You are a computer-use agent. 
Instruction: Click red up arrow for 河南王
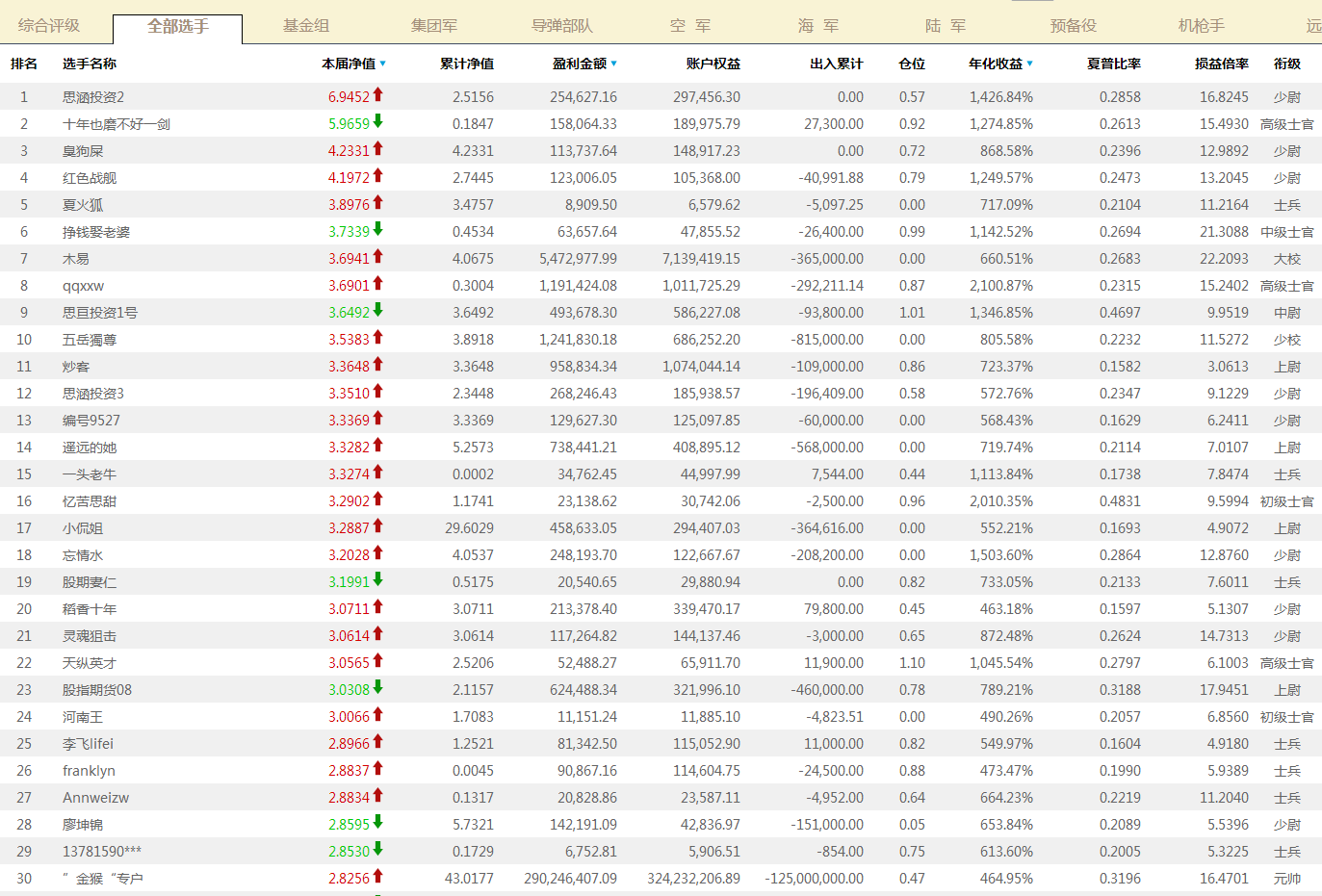click(x=378, y=714)
